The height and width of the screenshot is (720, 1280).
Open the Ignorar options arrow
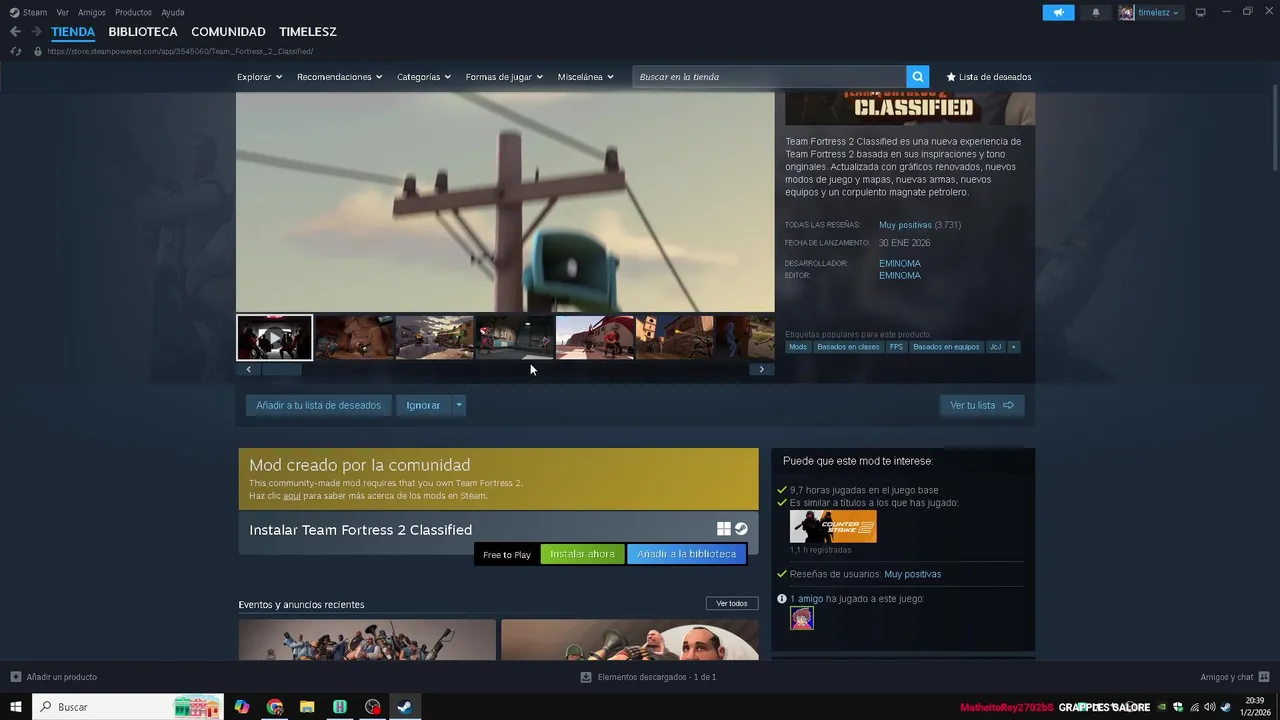pyautogui.click(x=459, y=405)
